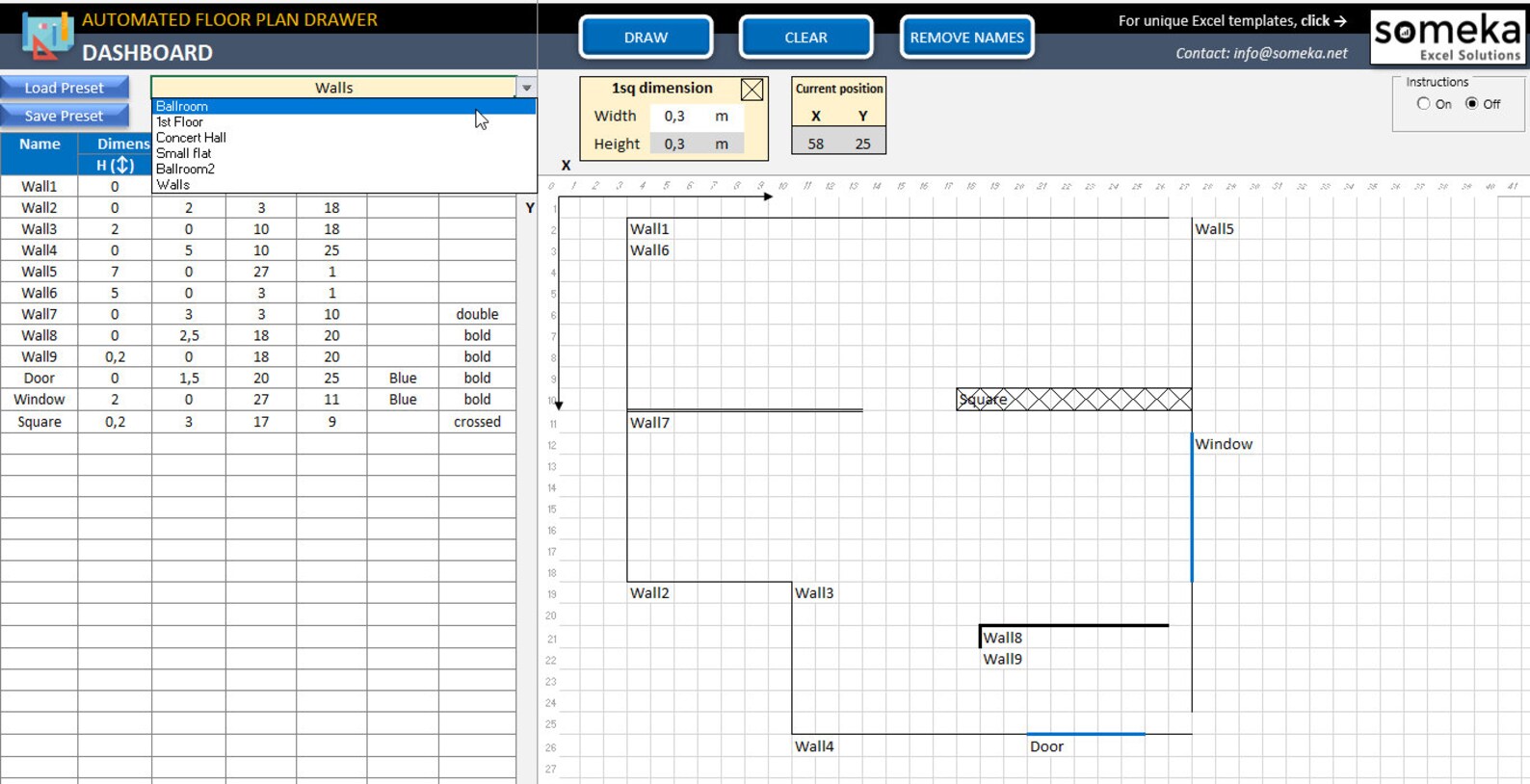
Task: Click the 1sq dimension heading
Action: [662, 88]
